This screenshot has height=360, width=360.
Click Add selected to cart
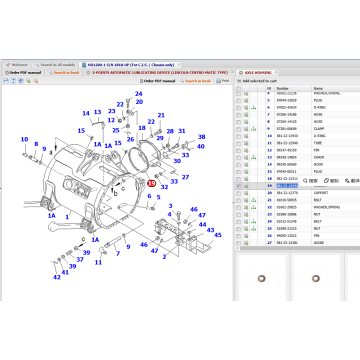pos(257,81)
